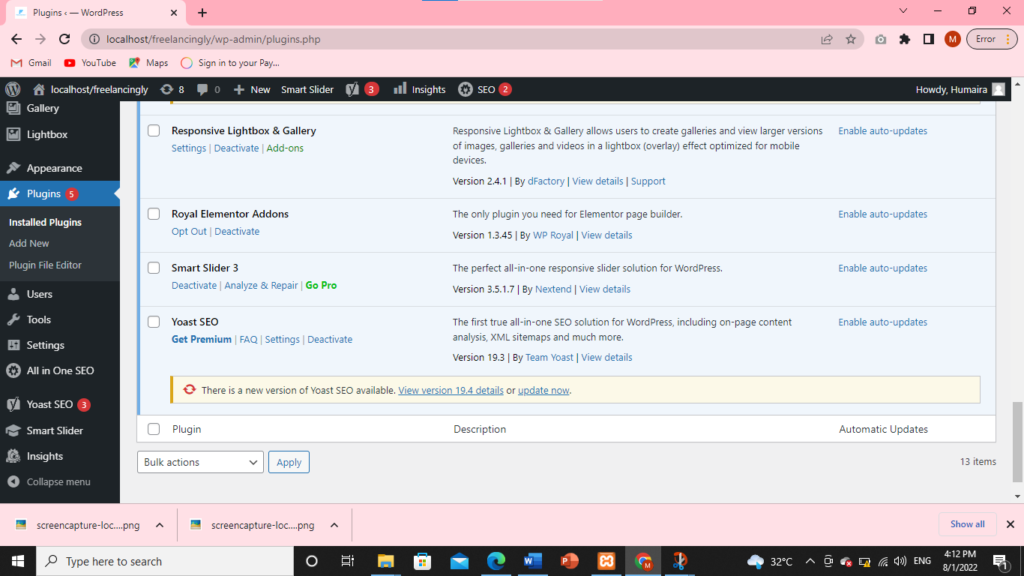Viewport: 1024px width, 576px height.
Task: Open the YouTube bookmark
Action: [90, 63]
